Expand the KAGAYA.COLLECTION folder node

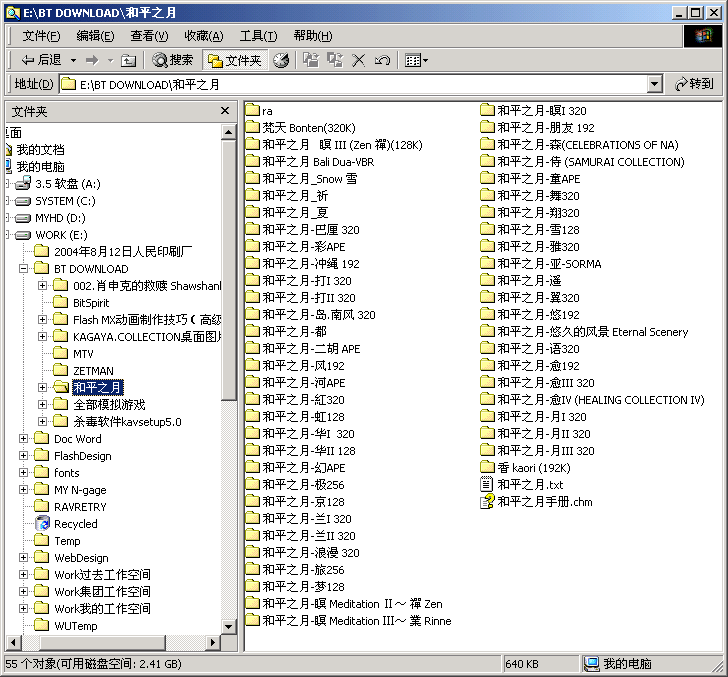[42, 336]
